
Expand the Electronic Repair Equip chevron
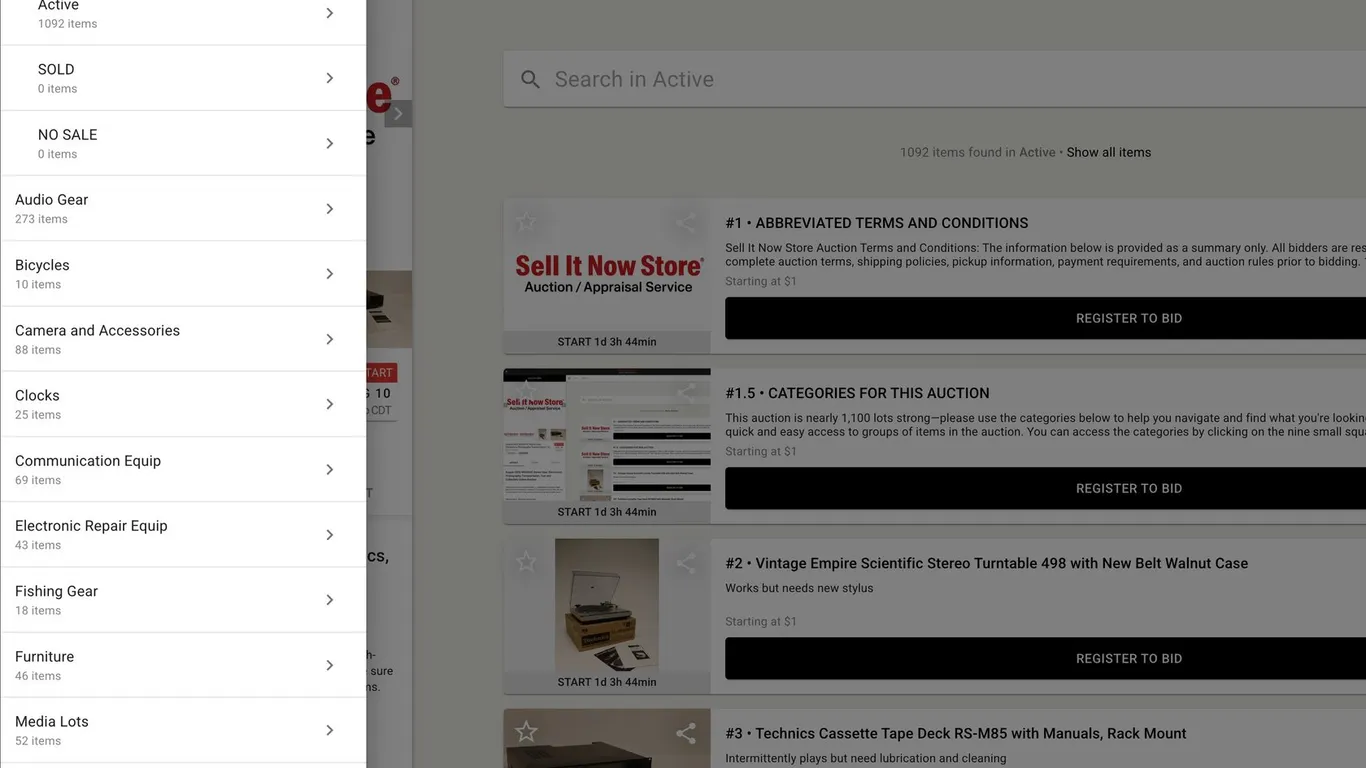point(330,535)
